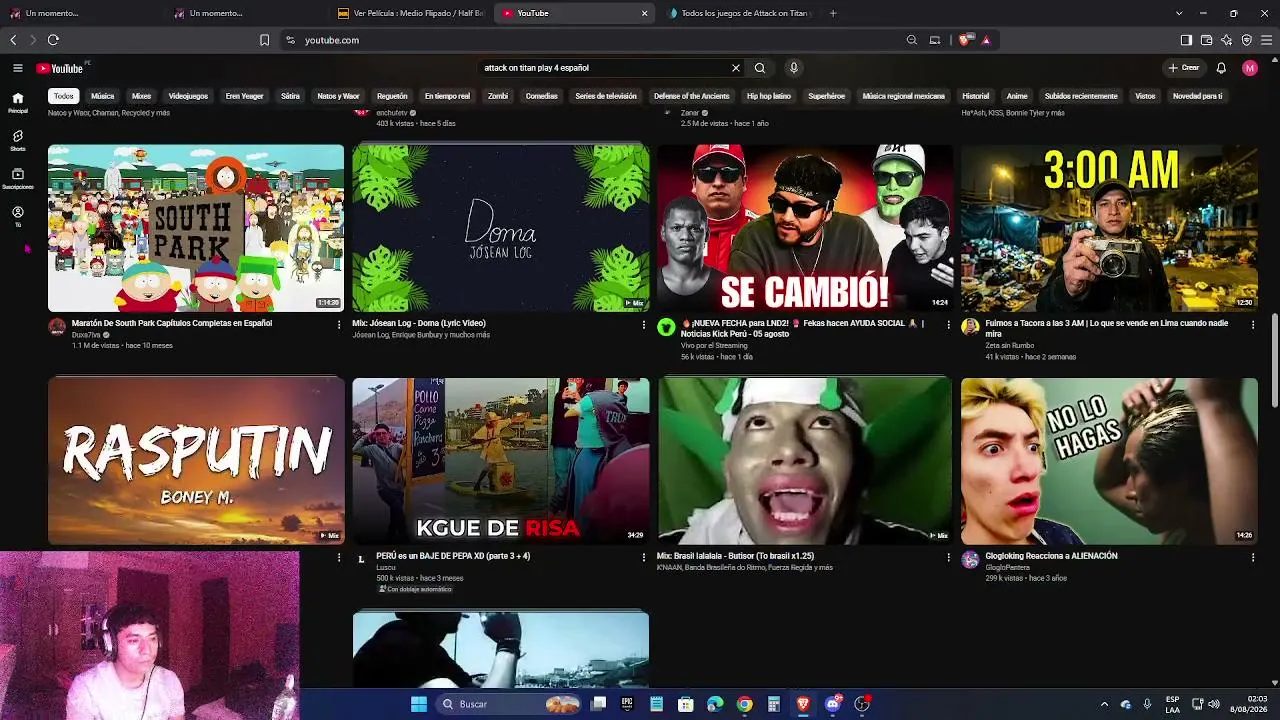1280x720 pixels.
Task: Open more options for the South Park video
Action: [x=339, y=324]
